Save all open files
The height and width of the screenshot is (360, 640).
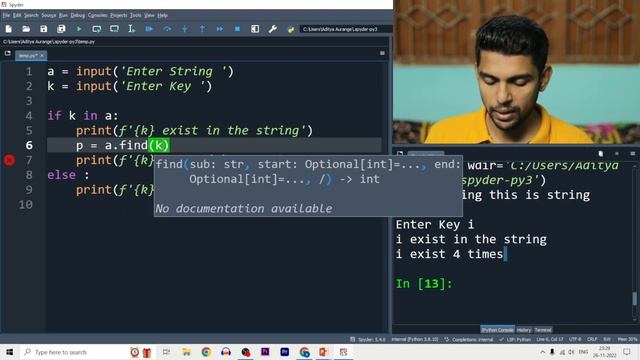click(x=61, y=29)
